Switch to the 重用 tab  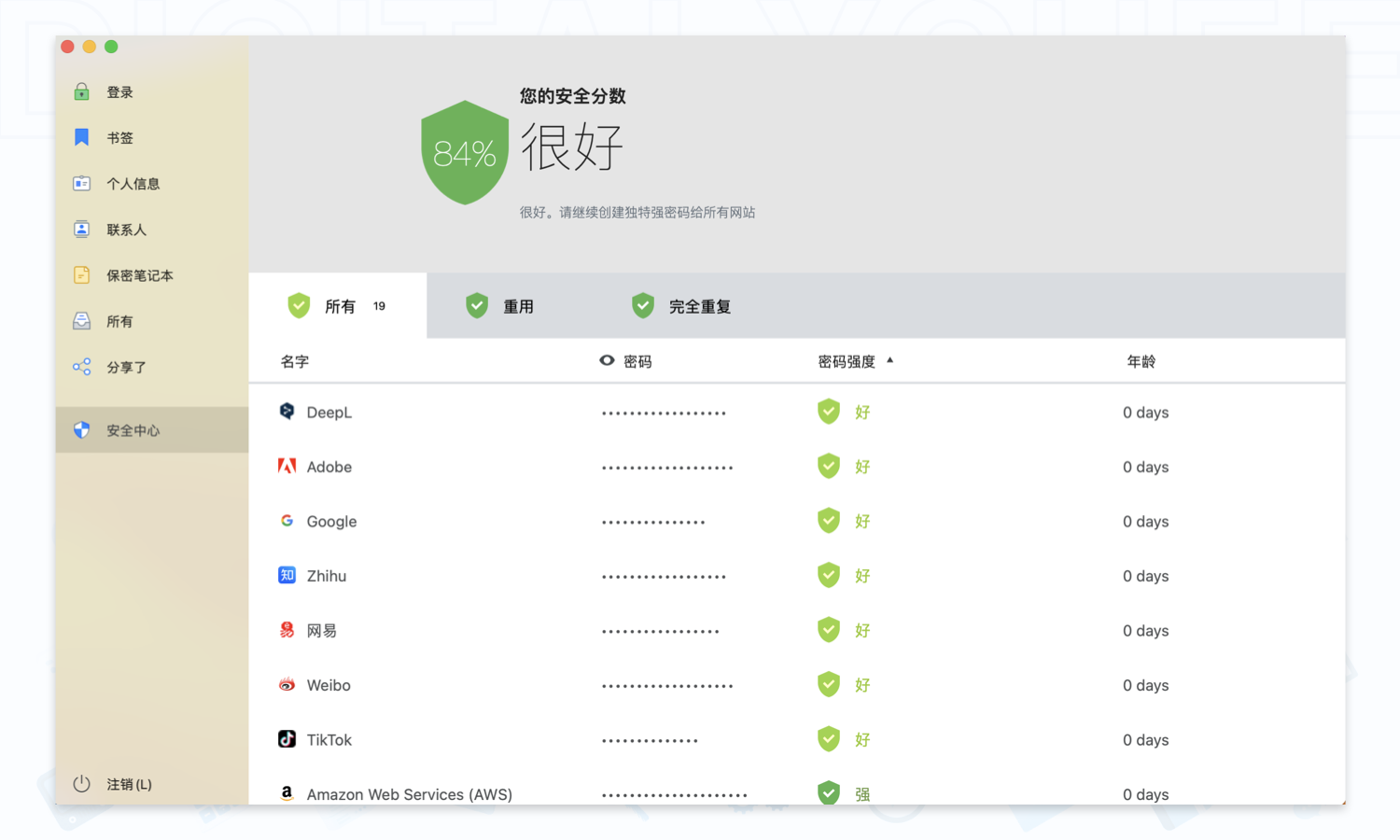pos(500,306)
